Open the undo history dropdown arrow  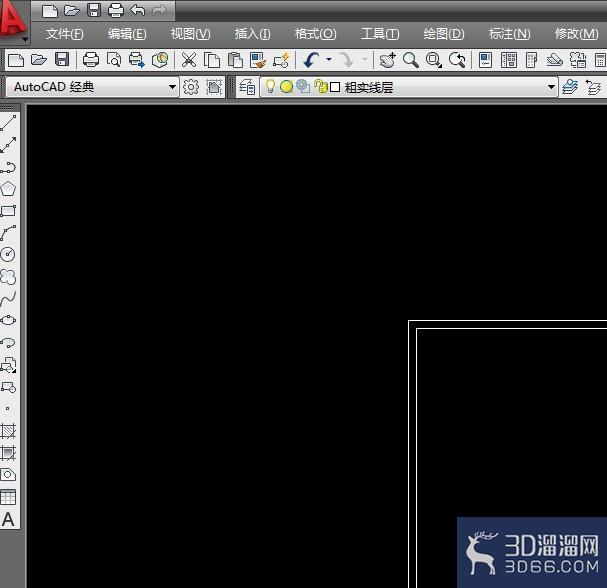click(329, 60)
